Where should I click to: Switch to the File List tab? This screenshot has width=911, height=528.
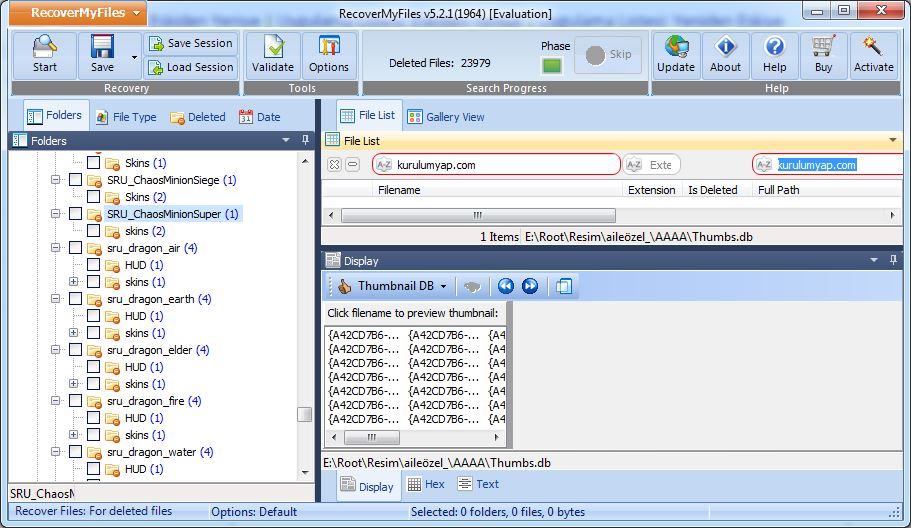(368, 116)
